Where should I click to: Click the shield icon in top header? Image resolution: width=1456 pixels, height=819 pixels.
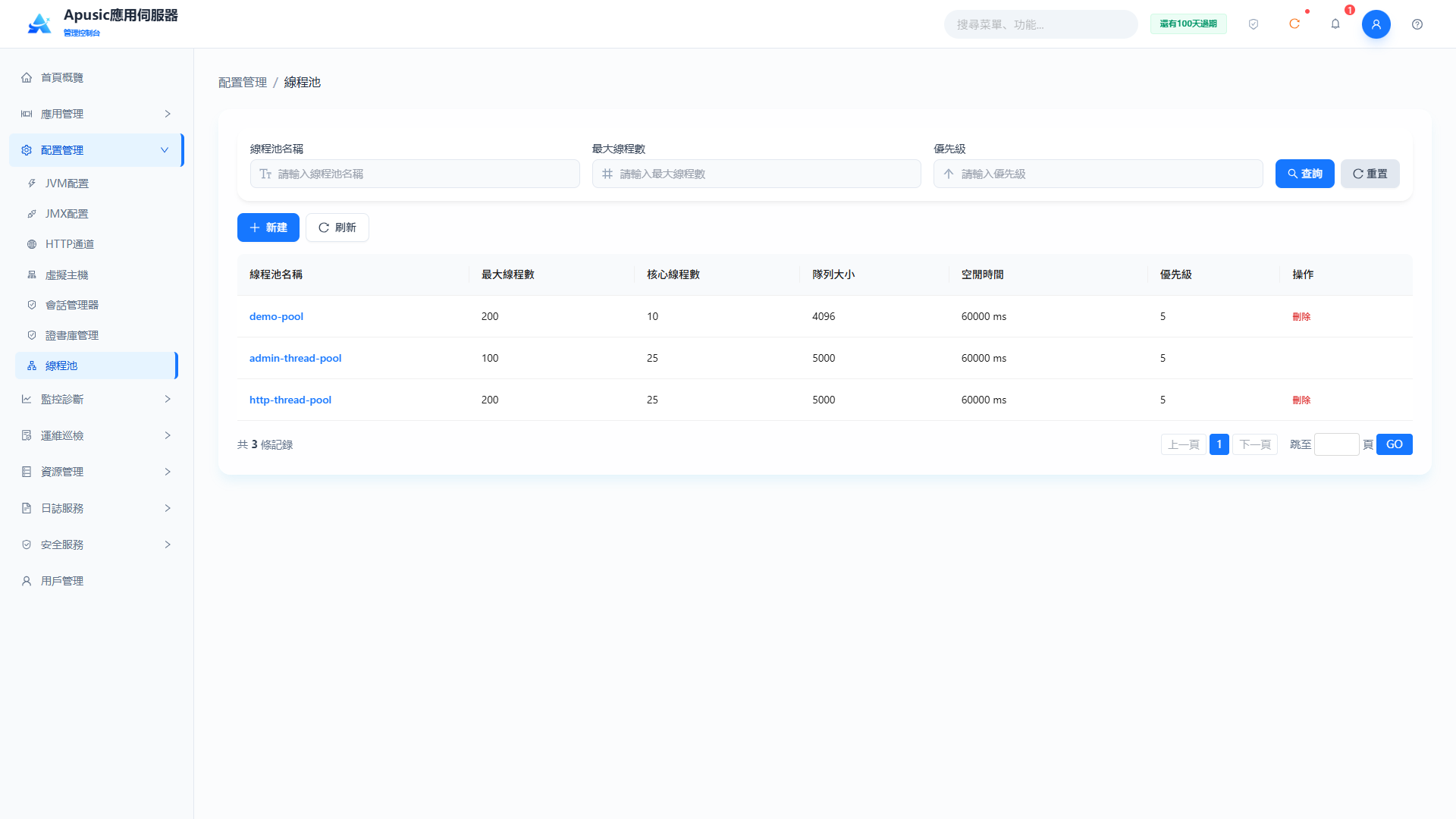coord(1254,24)
